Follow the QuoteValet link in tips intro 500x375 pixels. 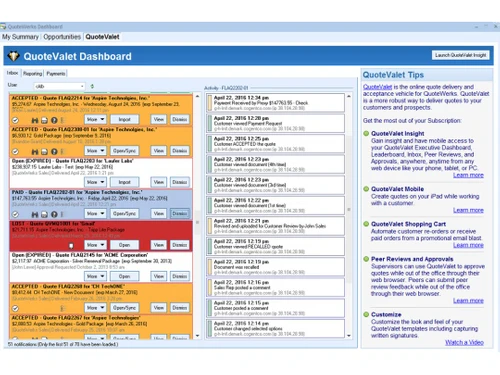[377, 87]
